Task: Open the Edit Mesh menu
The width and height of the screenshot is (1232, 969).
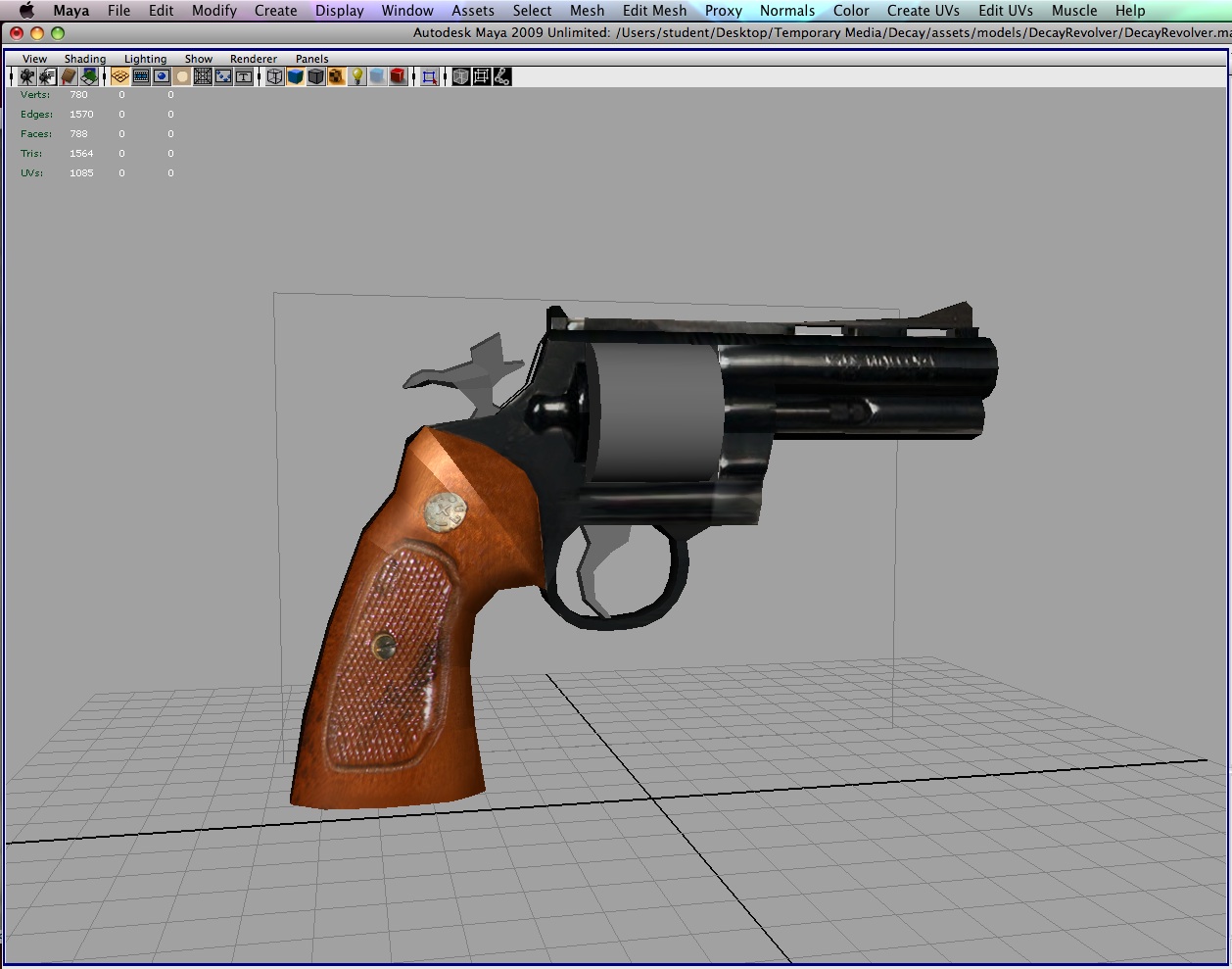Action: 655,11
